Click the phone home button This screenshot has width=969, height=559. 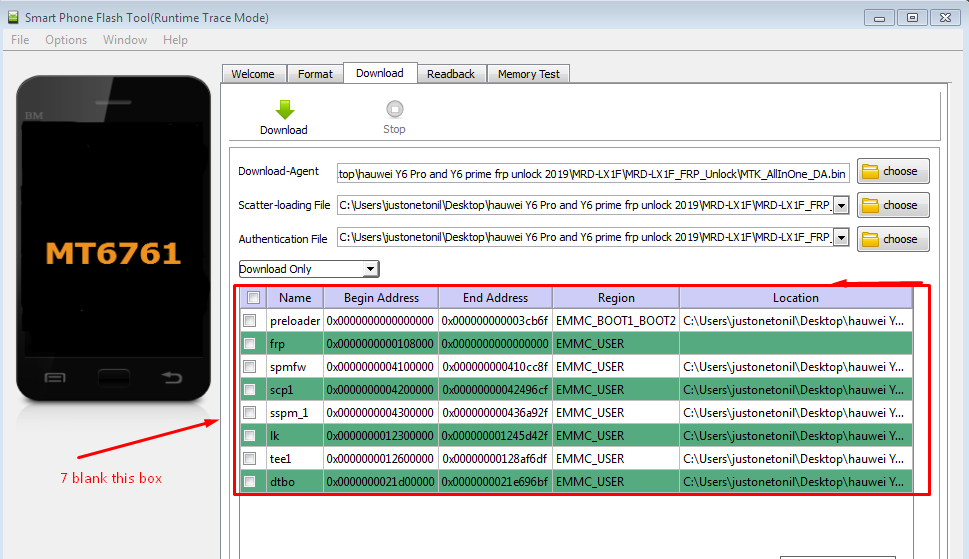(x=114, y=377)
